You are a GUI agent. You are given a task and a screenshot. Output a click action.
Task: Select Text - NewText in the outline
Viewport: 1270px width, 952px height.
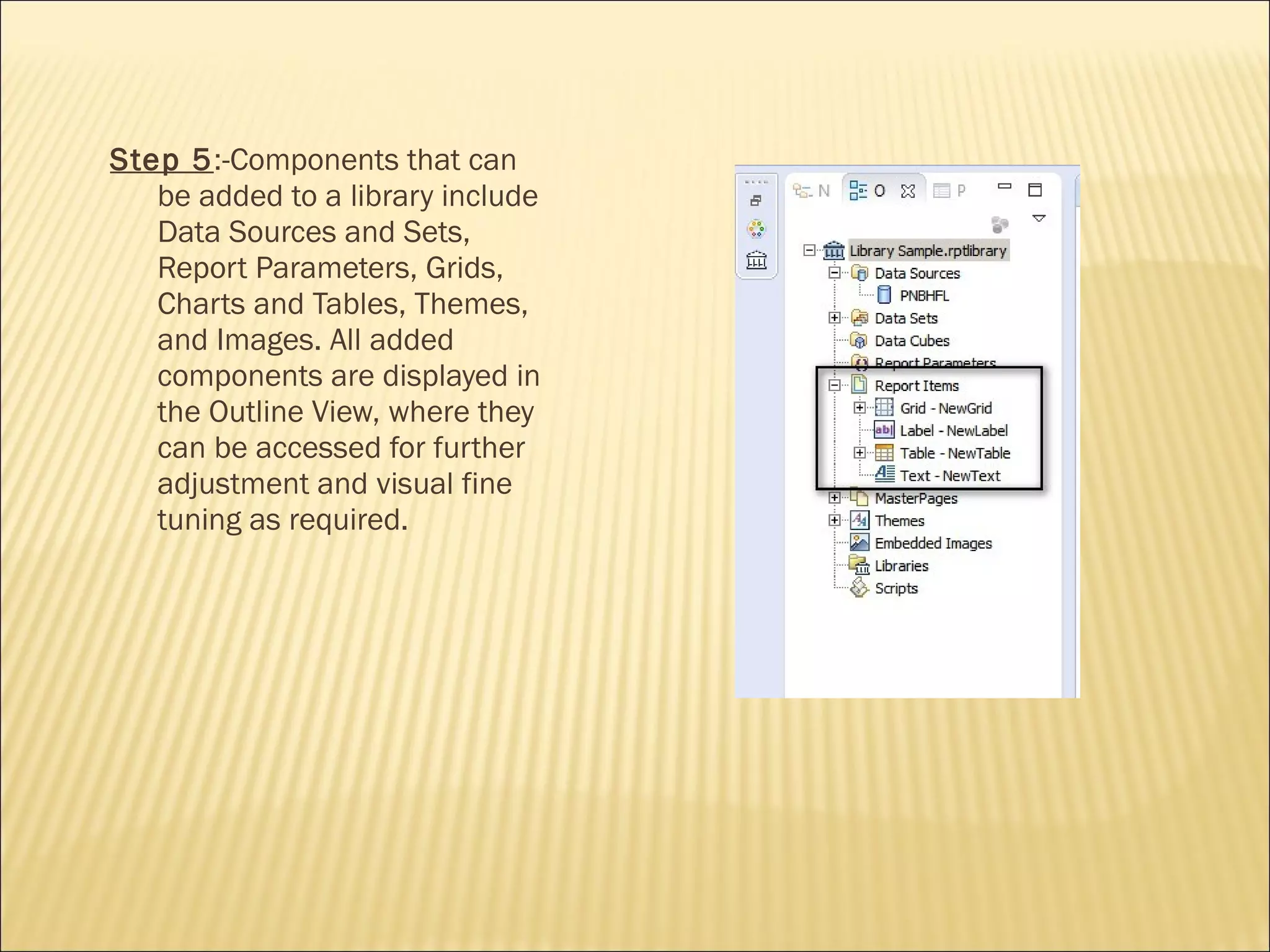pyautogui.click(x=950, y=476)
